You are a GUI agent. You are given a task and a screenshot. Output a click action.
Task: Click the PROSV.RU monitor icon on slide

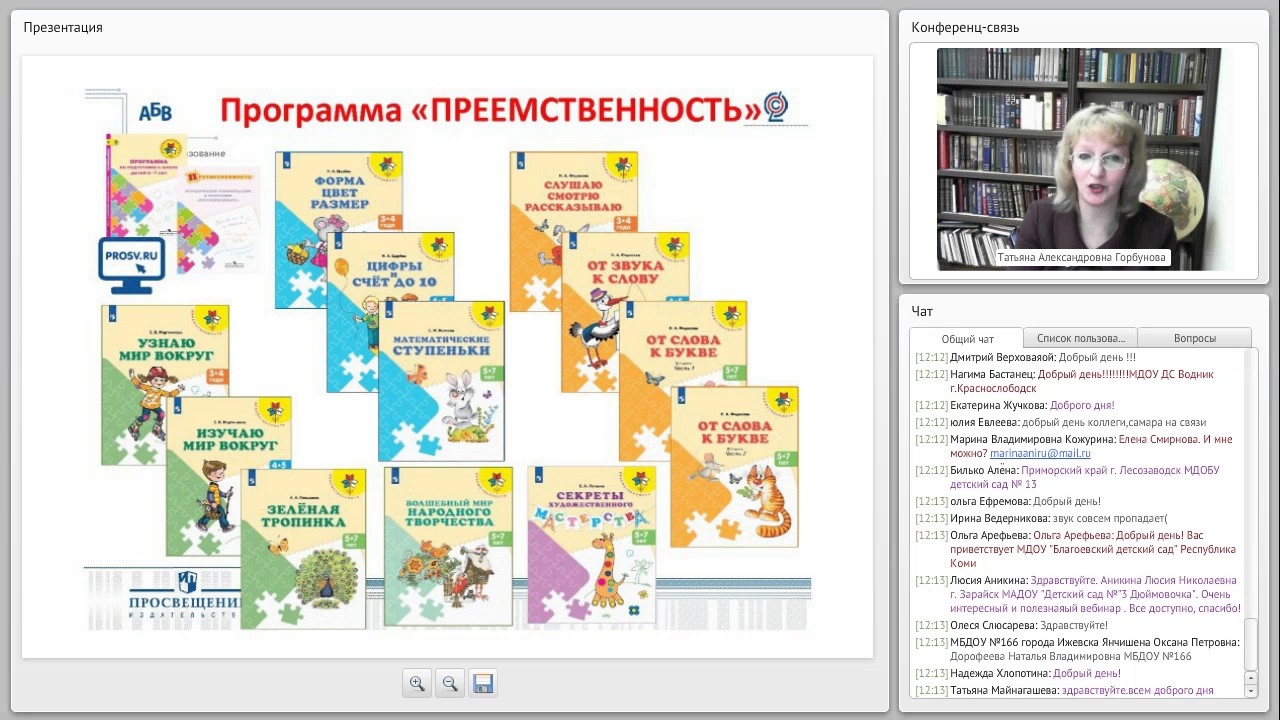click(132, 264)
